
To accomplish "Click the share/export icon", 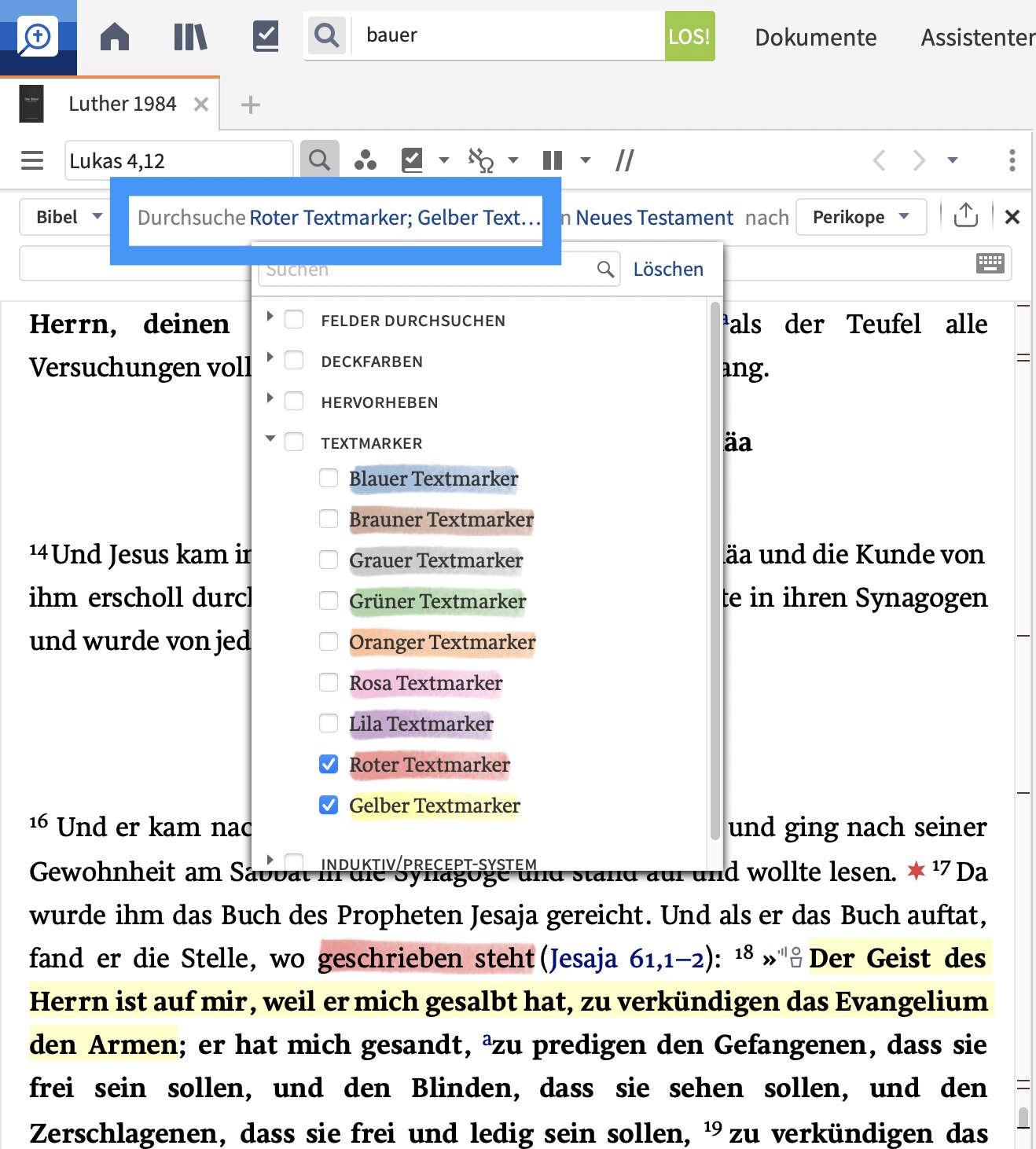I will point(966,215).
